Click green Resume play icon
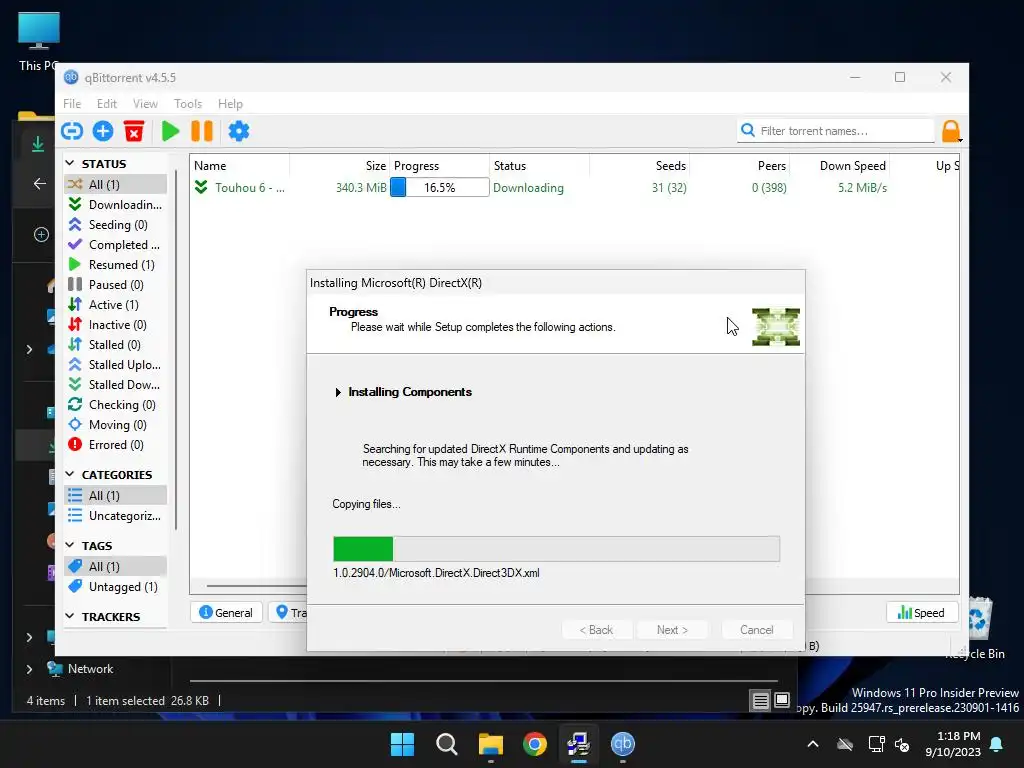1024x768 pixels. click(x=170, y=131)
